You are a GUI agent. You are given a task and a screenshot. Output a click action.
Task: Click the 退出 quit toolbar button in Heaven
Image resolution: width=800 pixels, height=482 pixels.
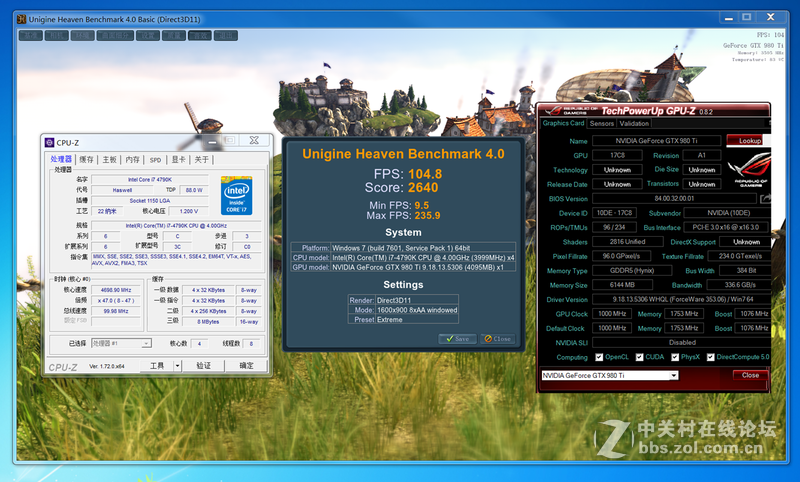tap(226, 35)
